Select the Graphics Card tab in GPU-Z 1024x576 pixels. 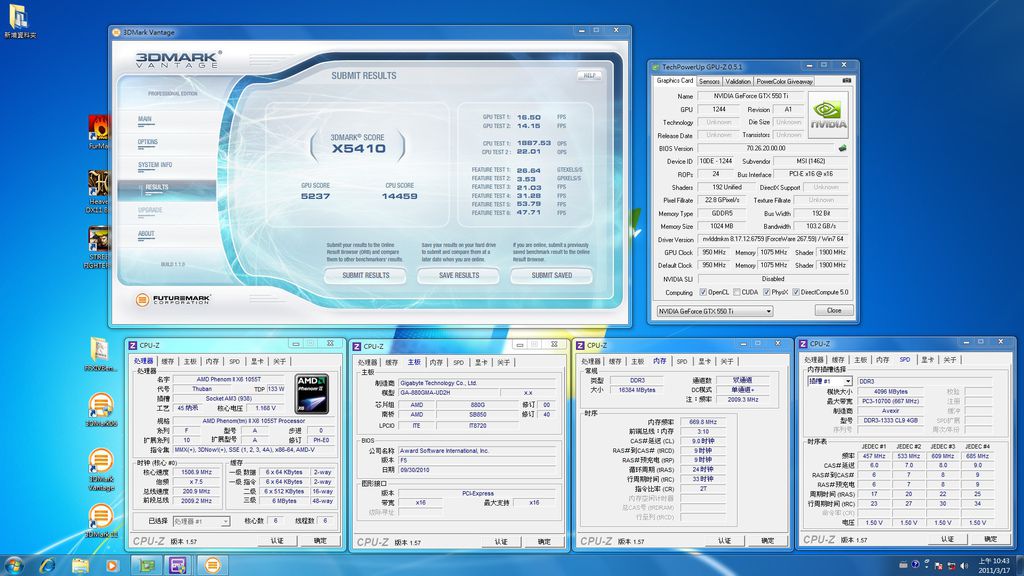click(x=675, y=81)
